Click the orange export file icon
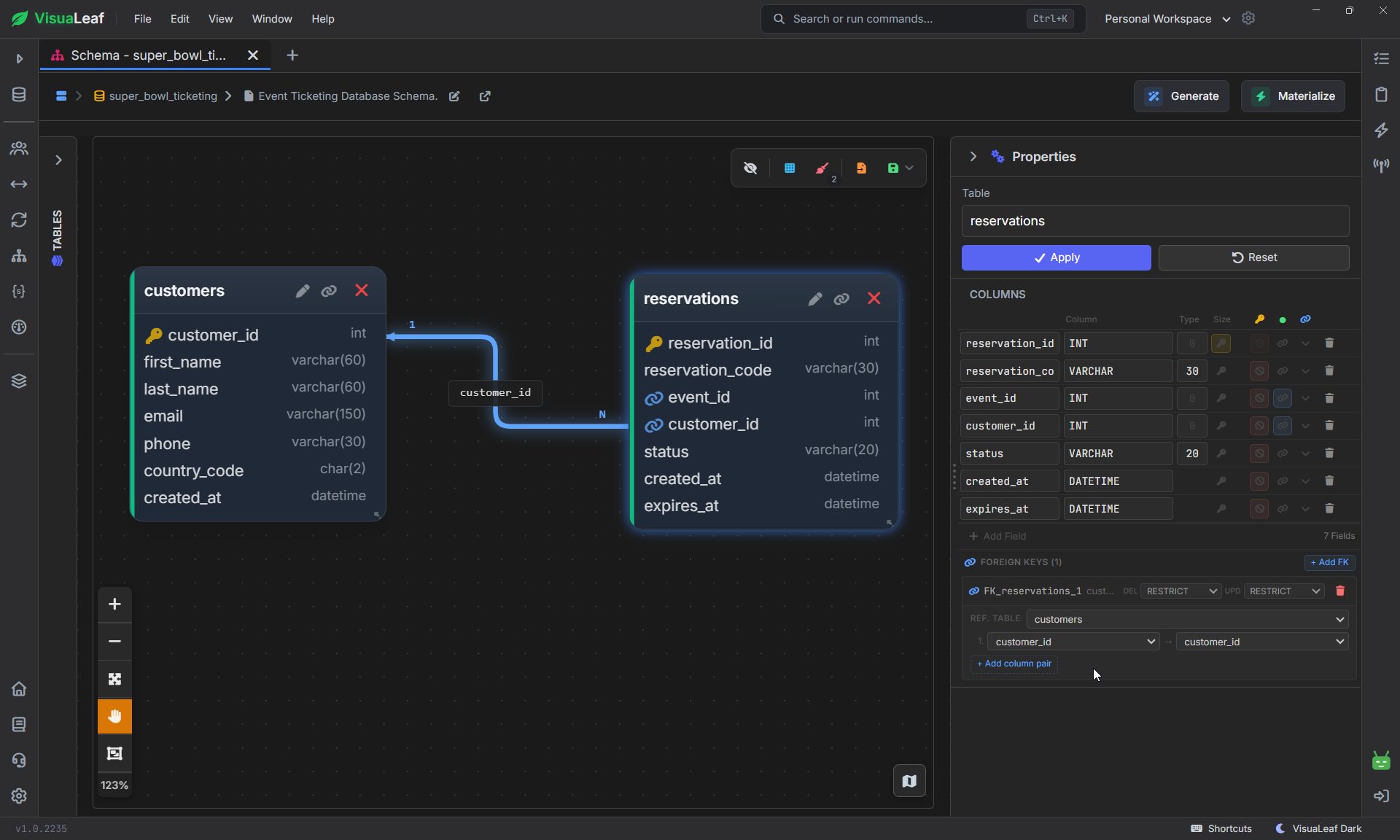 [x=861, y=168]
